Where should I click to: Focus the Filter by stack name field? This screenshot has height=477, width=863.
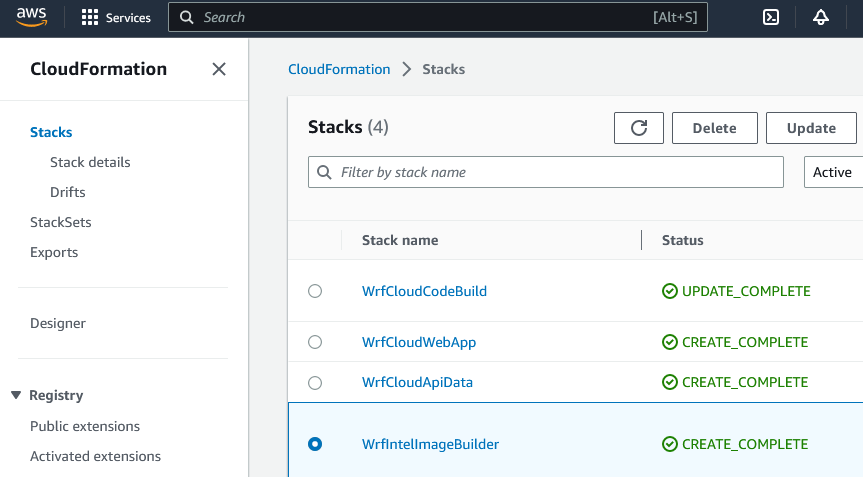click(x=545, y=172)
